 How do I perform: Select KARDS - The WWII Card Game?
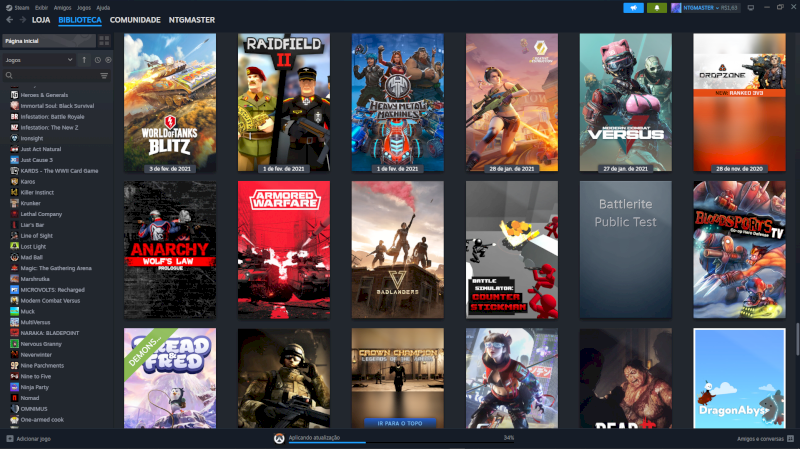click(59, 170)
